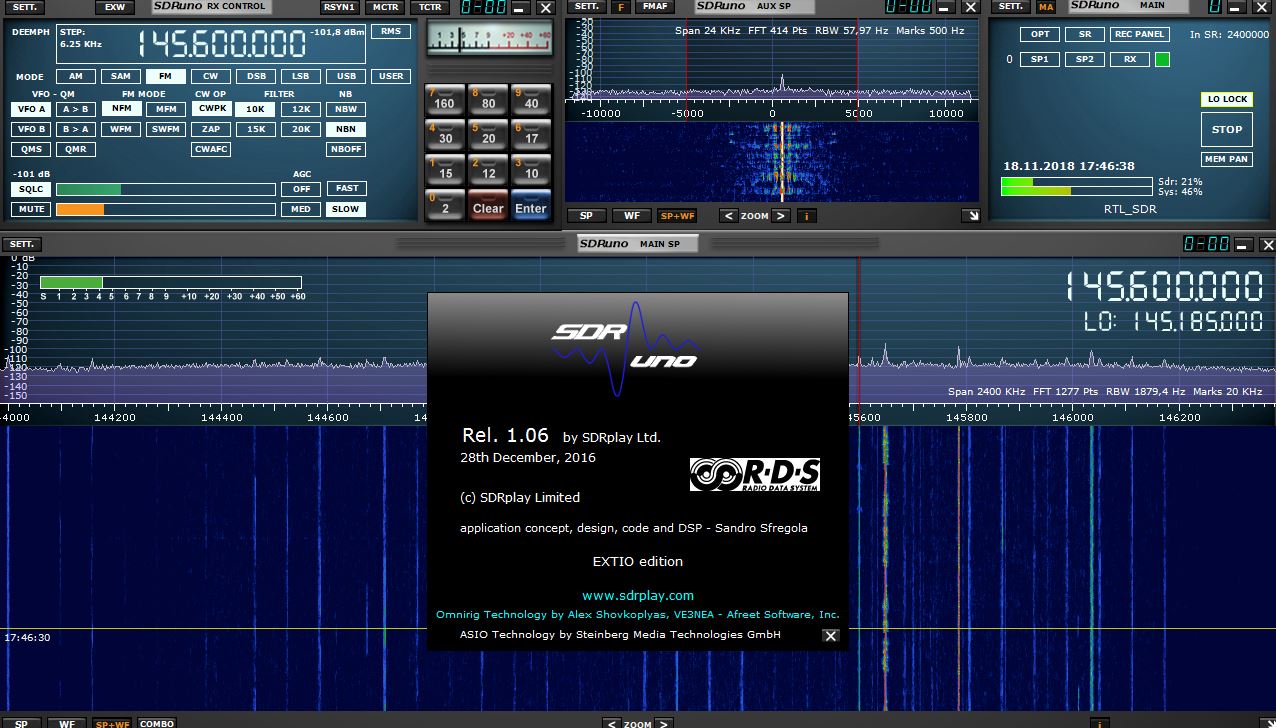The width and height of the screenshot is (1276, 728).
Task: Click keypad button 15 band preset
Action: pyautogui.click(x=445, y=168)
